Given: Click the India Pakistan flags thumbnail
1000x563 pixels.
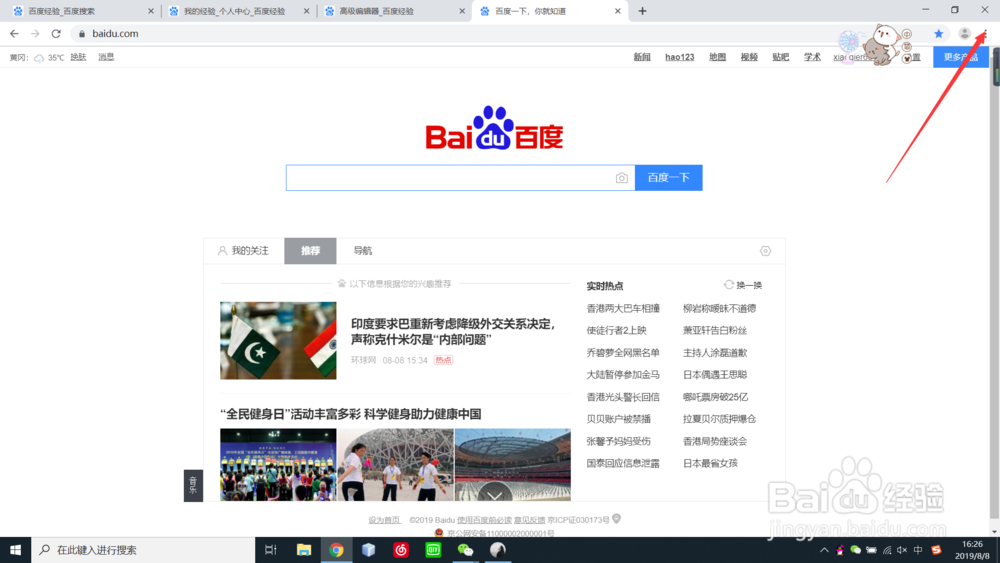Looking at the screenshot, I should pyautogui.click(x=278, y=340).
